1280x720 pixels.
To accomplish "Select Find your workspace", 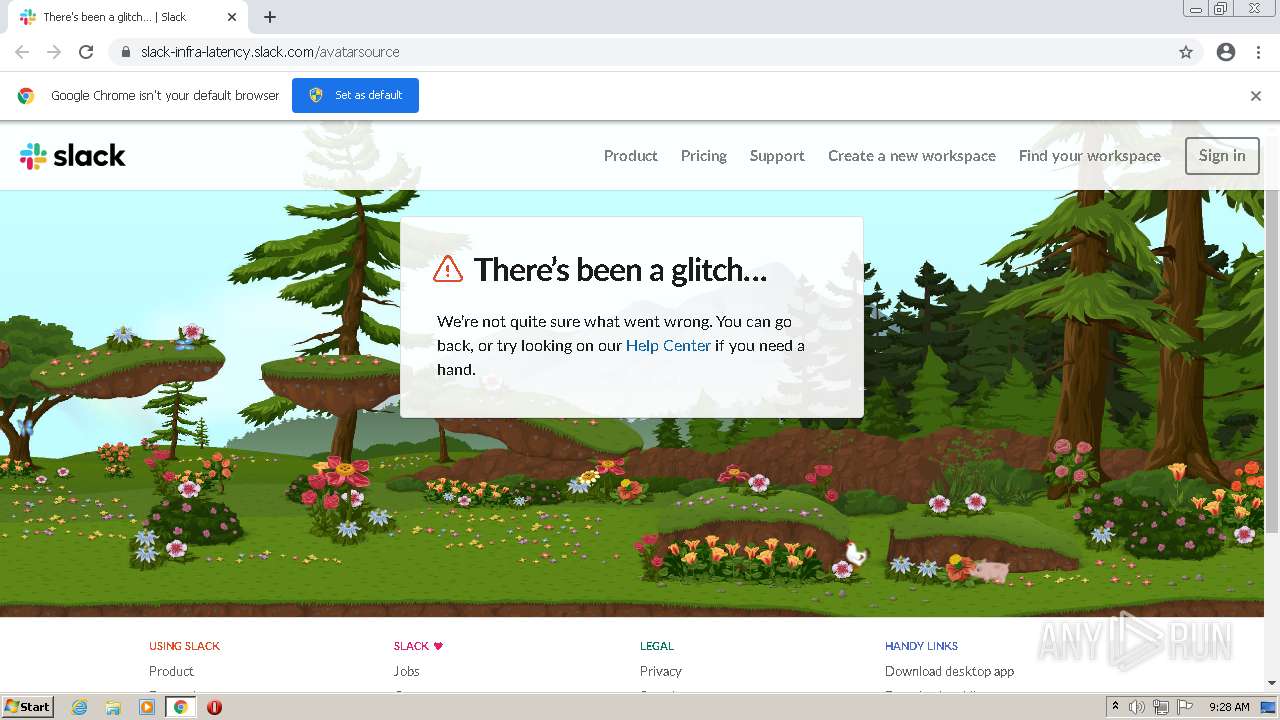I will click(1090, 156).
